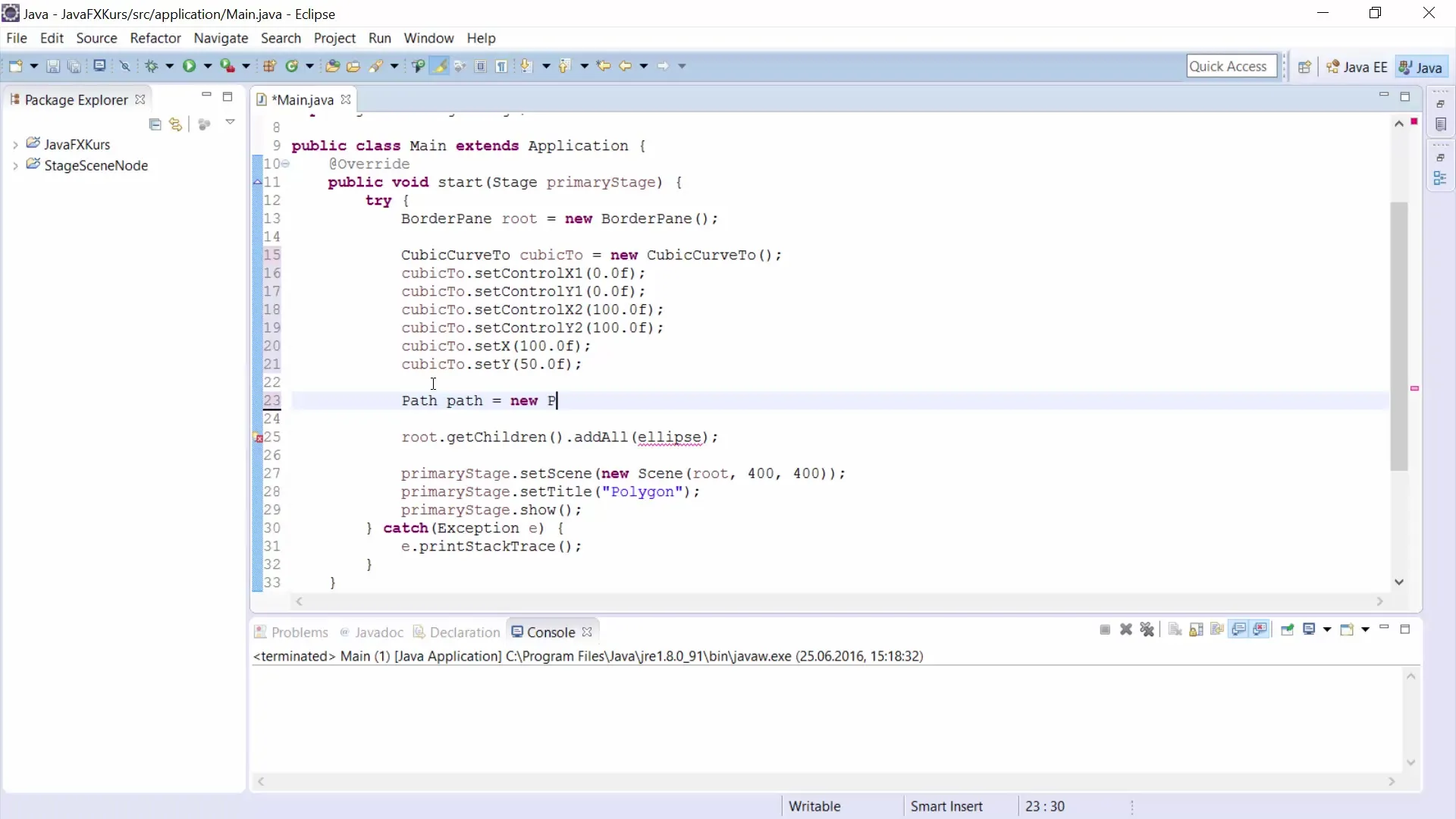The image size is (1456, 819).
Task: Toggle Link with Editor in Package Explorer
Action: click(x=176, y=124)
